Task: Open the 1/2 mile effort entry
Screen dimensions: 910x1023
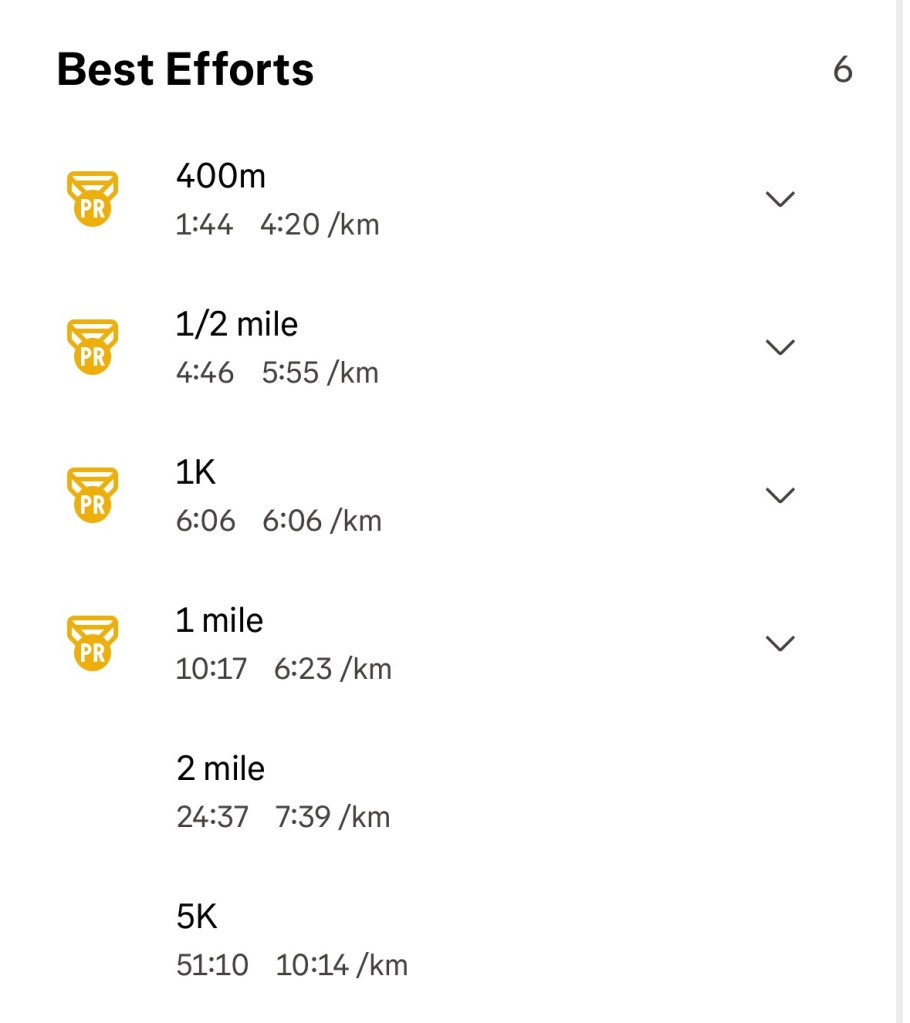Action: [236, 325]
